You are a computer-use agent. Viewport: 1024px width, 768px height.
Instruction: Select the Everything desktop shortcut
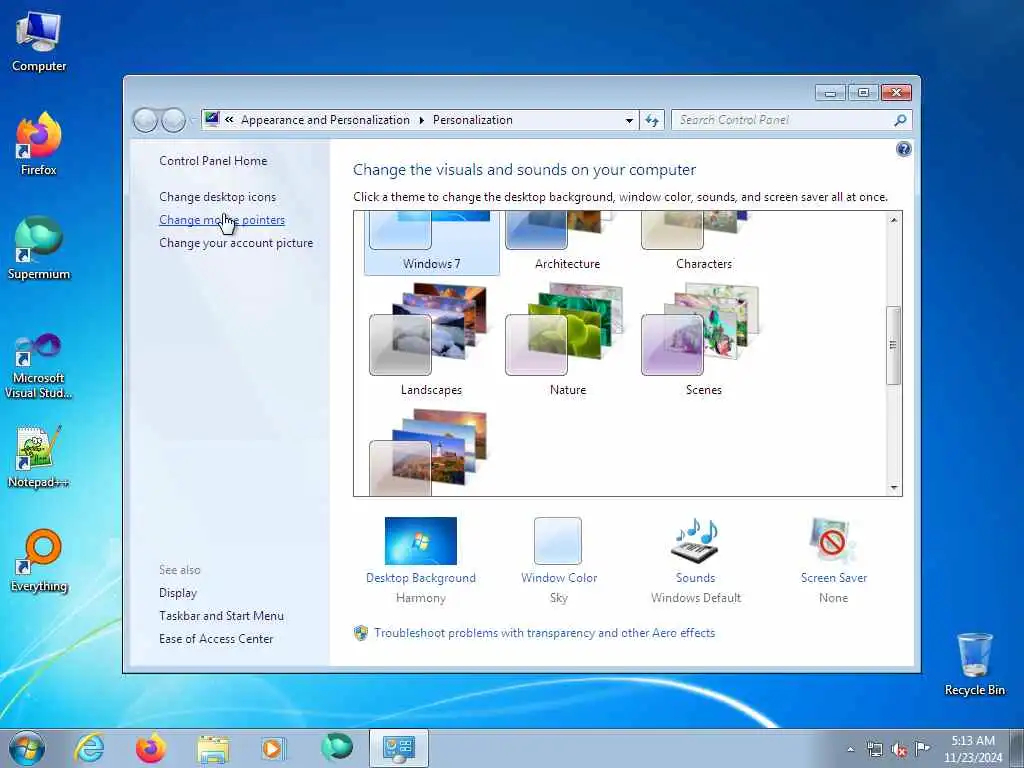[39, 561]
